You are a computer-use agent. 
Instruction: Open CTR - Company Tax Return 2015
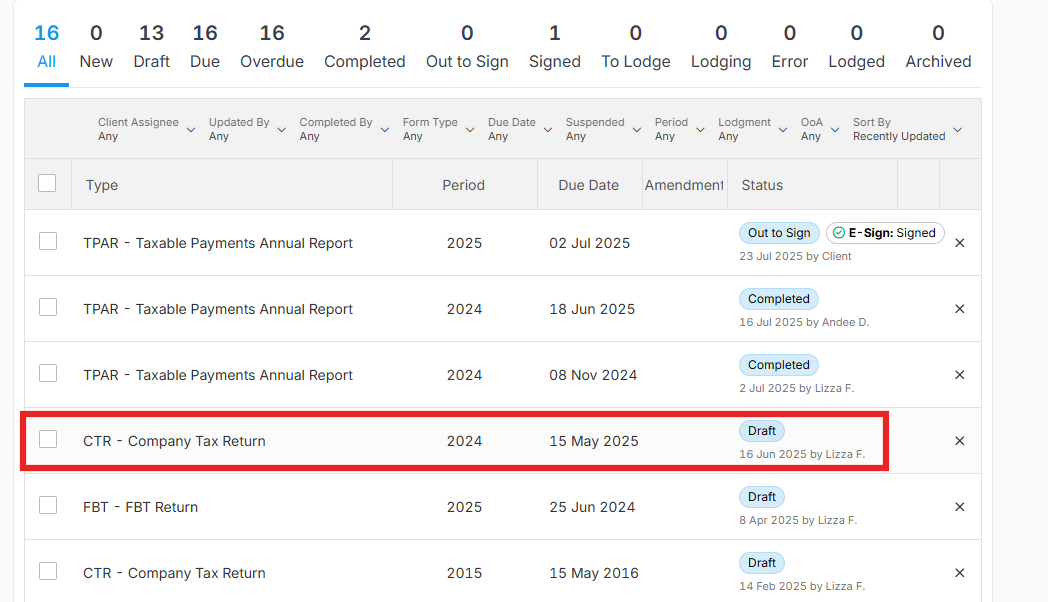174,573
